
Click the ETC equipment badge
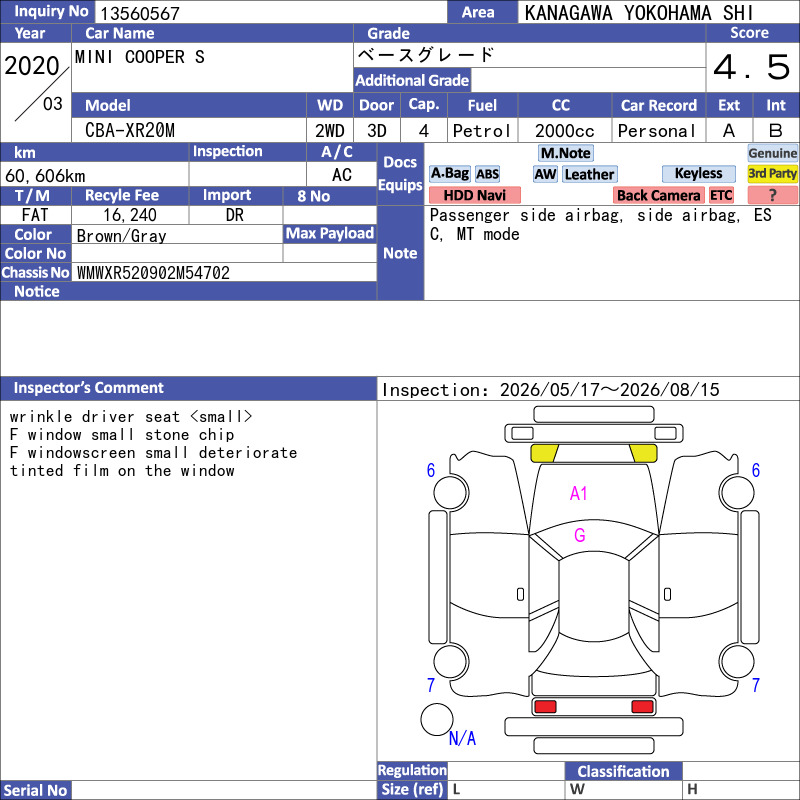721,195
